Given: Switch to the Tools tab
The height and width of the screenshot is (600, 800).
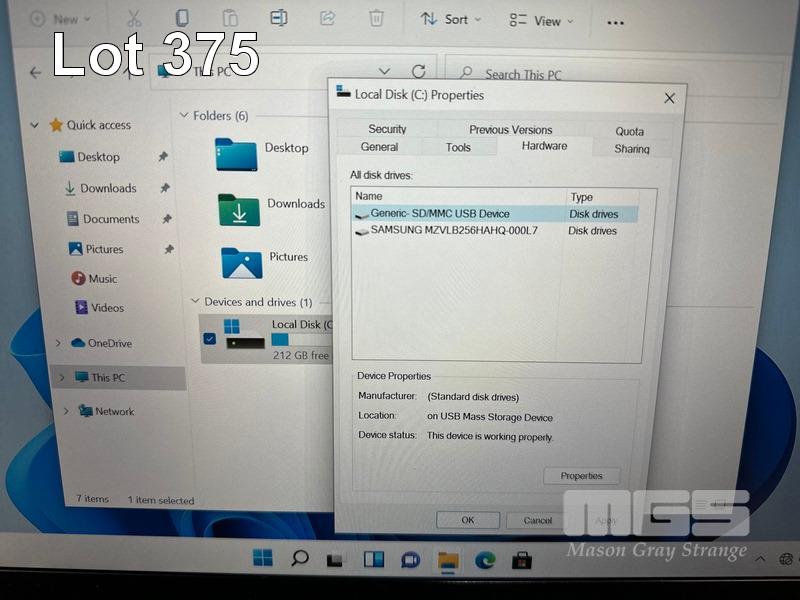Looking at the screenshot, I should pos(458,147).
